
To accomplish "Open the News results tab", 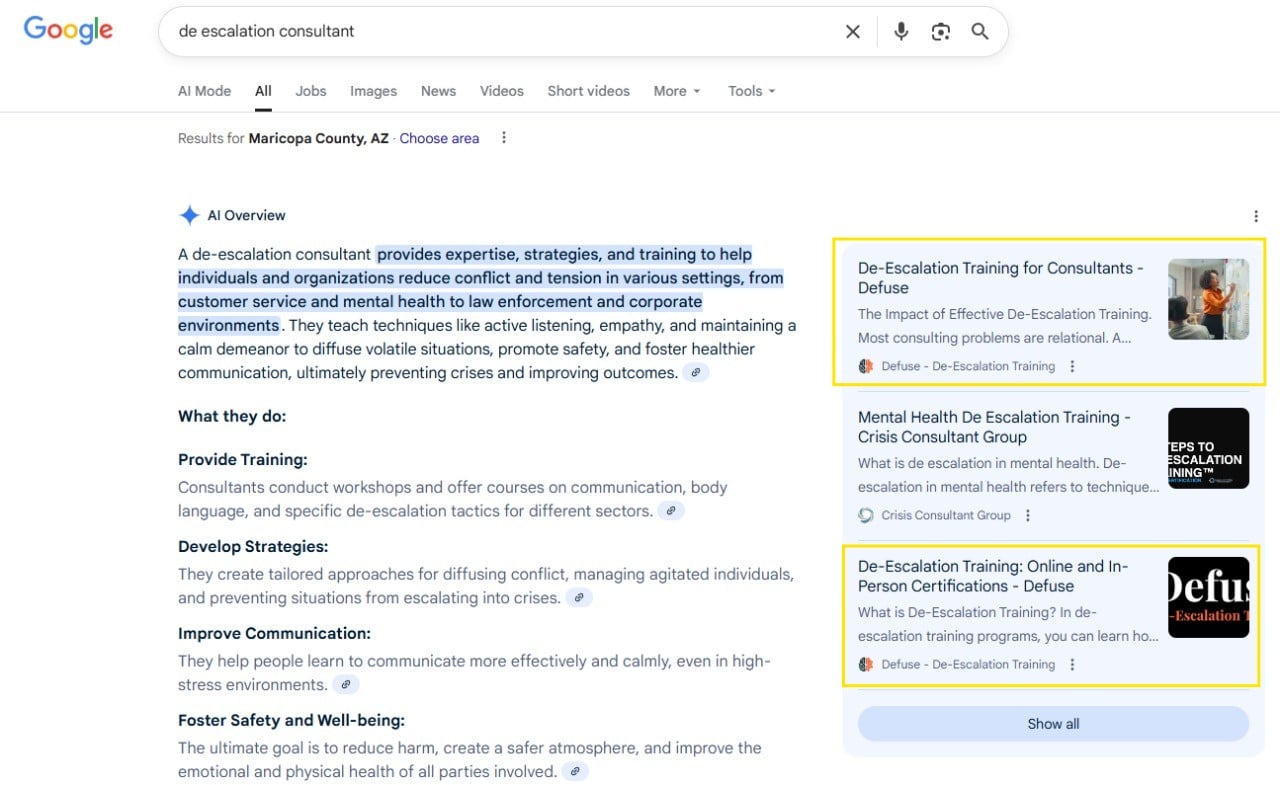I will tap(438, 91).
